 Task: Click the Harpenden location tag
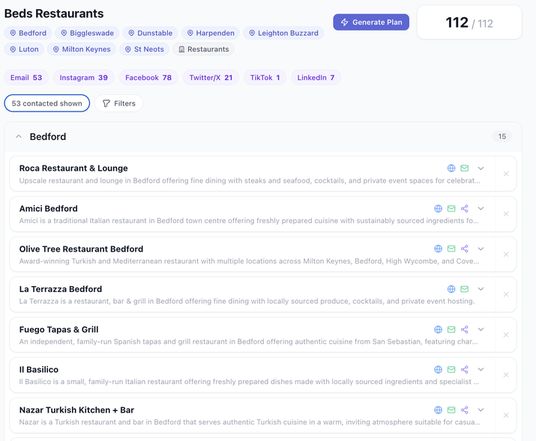tap(211, 33)
